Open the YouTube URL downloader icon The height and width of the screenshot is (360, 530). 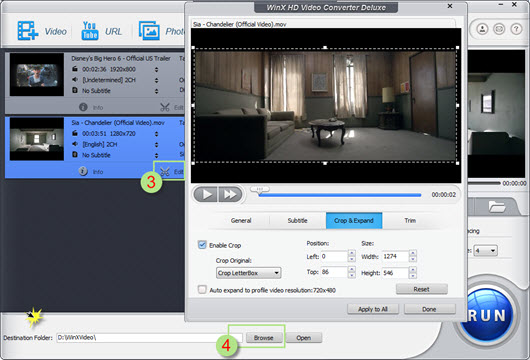[x=90, y=31]
